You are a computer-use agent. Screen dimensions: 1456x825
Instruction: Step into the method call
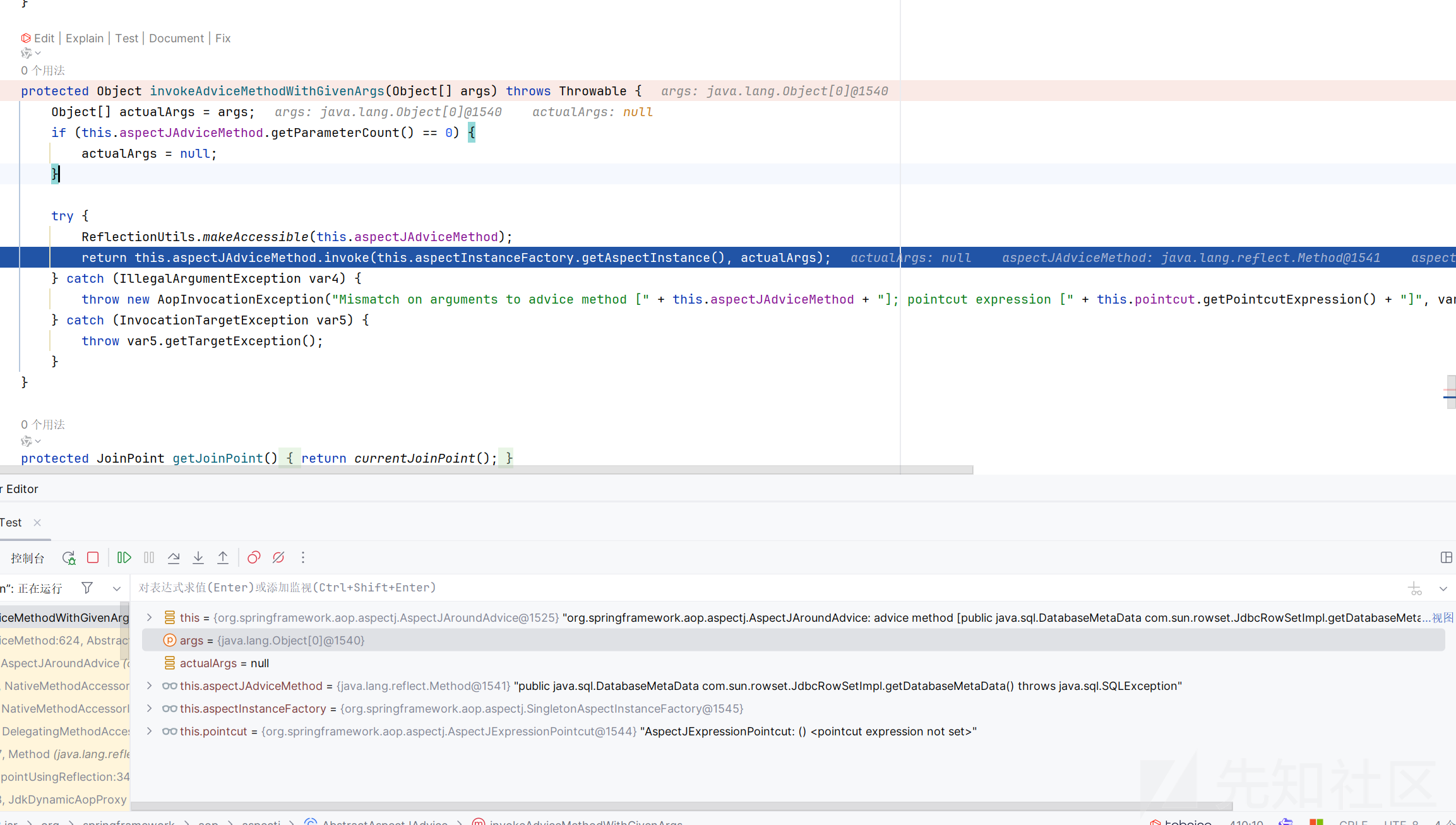click(x=198, y=558)
